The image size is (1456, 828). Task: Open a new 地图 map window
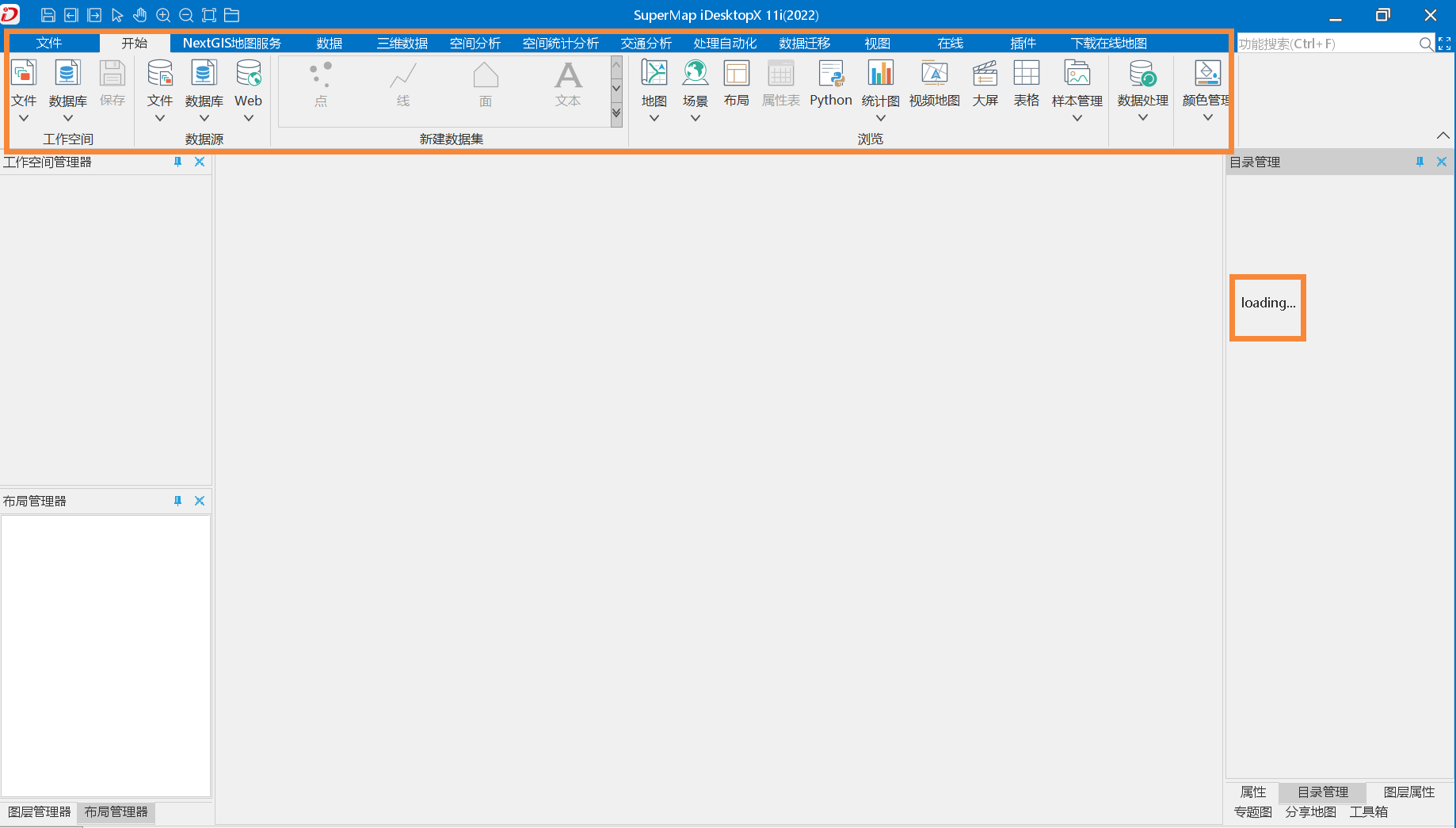coord(654,74)
